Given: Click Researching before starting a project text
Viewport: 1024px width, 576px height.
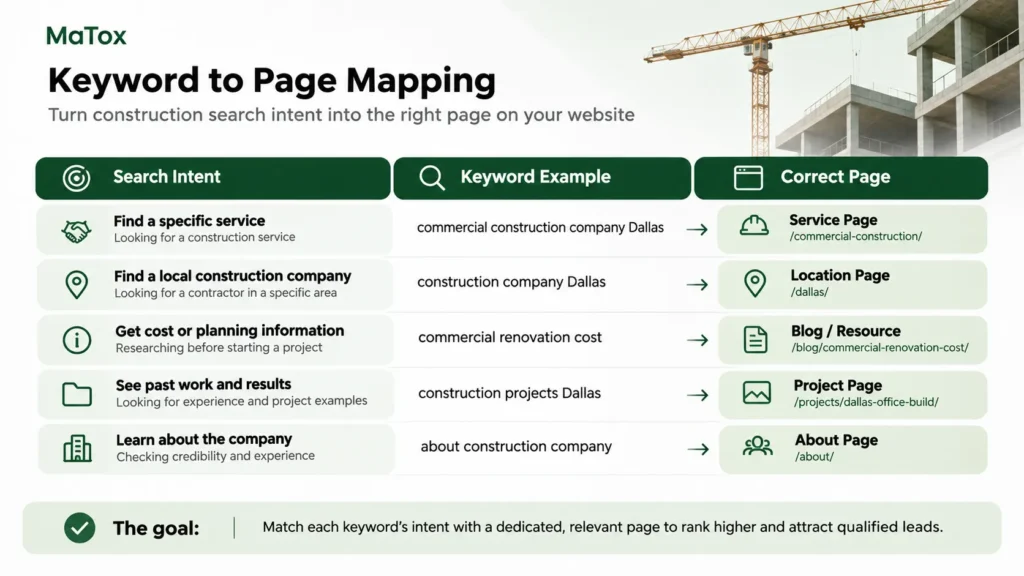Looking at the screenshot, I should 219,347.
